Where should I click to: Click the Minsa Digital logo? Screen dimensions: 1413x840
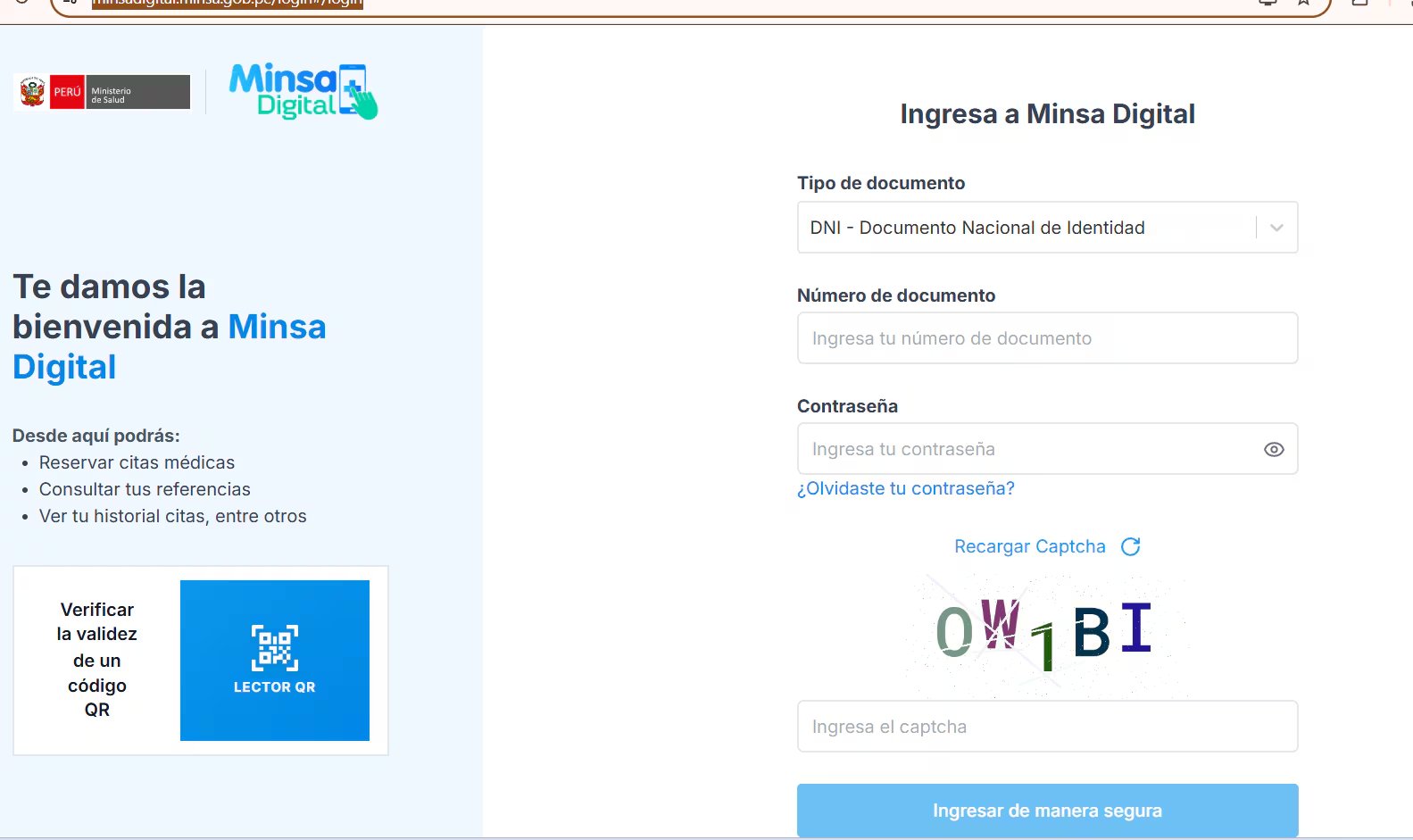pyautogui.click(x=303, y=91)
